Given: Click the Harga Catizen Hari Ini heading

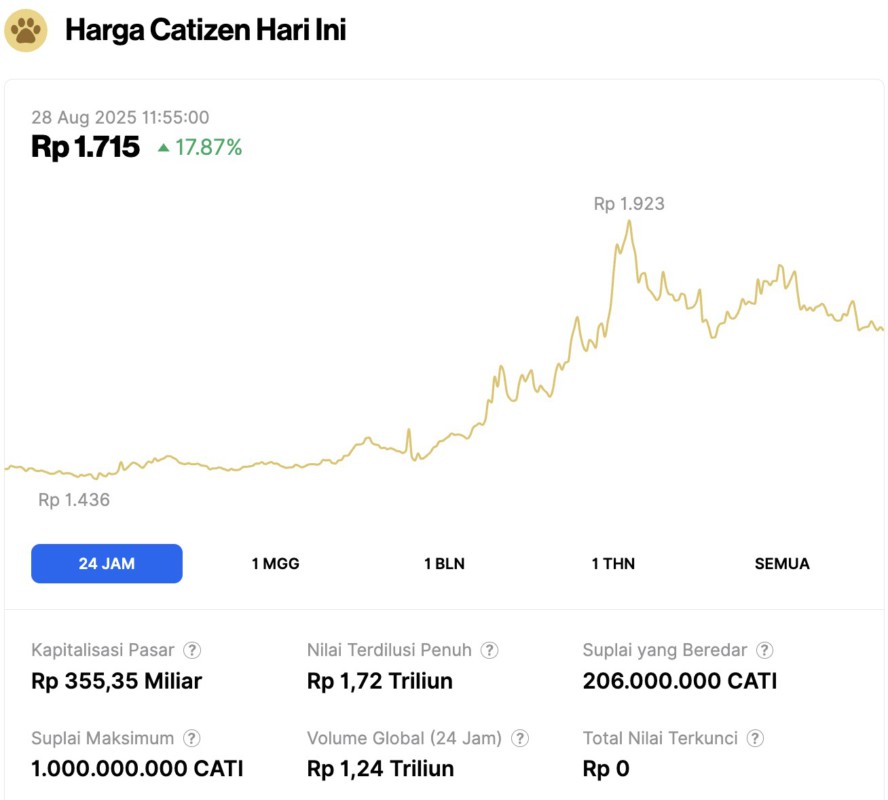Looking at the screenshot, I should (x=206, y=30).
